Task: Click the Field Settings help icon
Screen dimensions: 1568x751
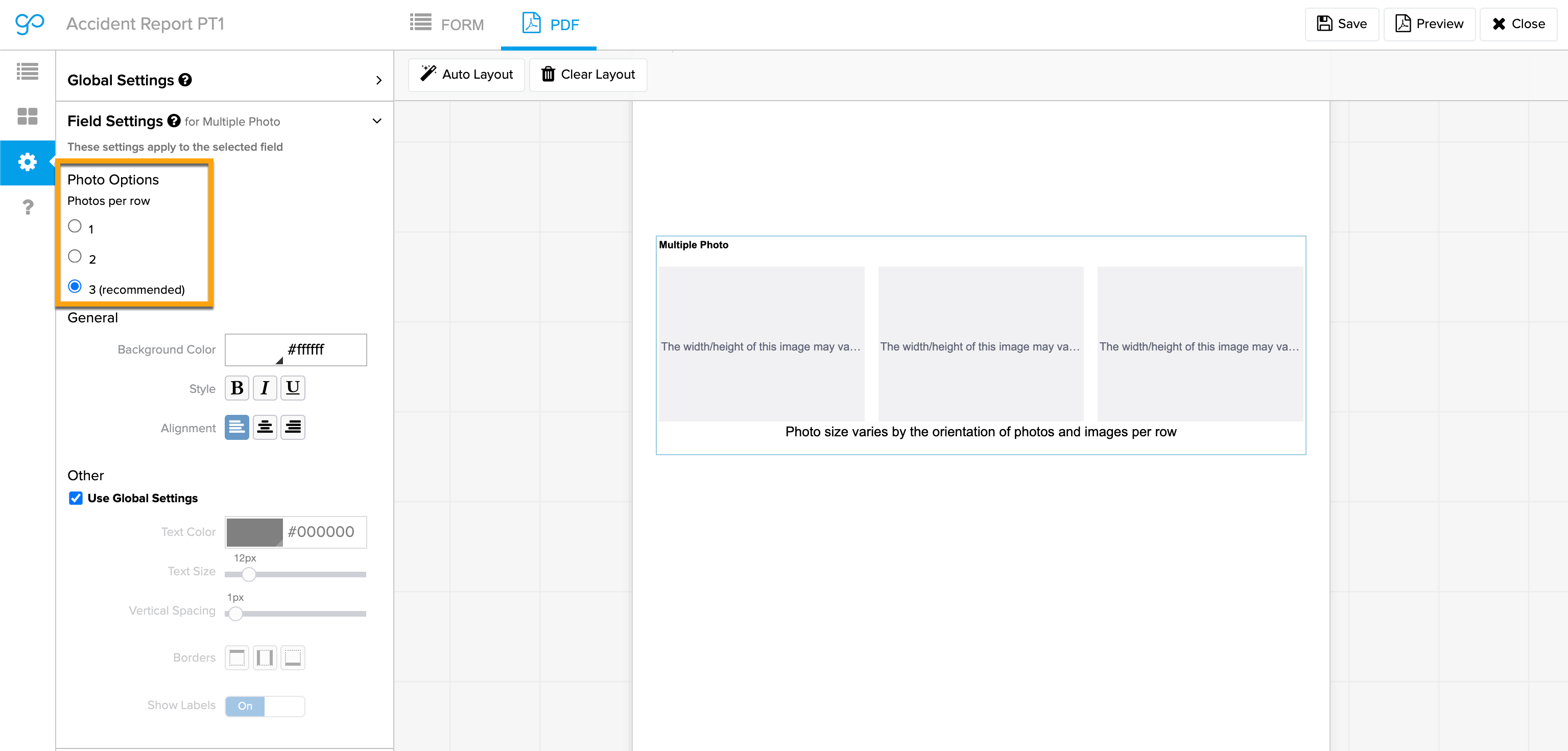Action: click(174, 121)
